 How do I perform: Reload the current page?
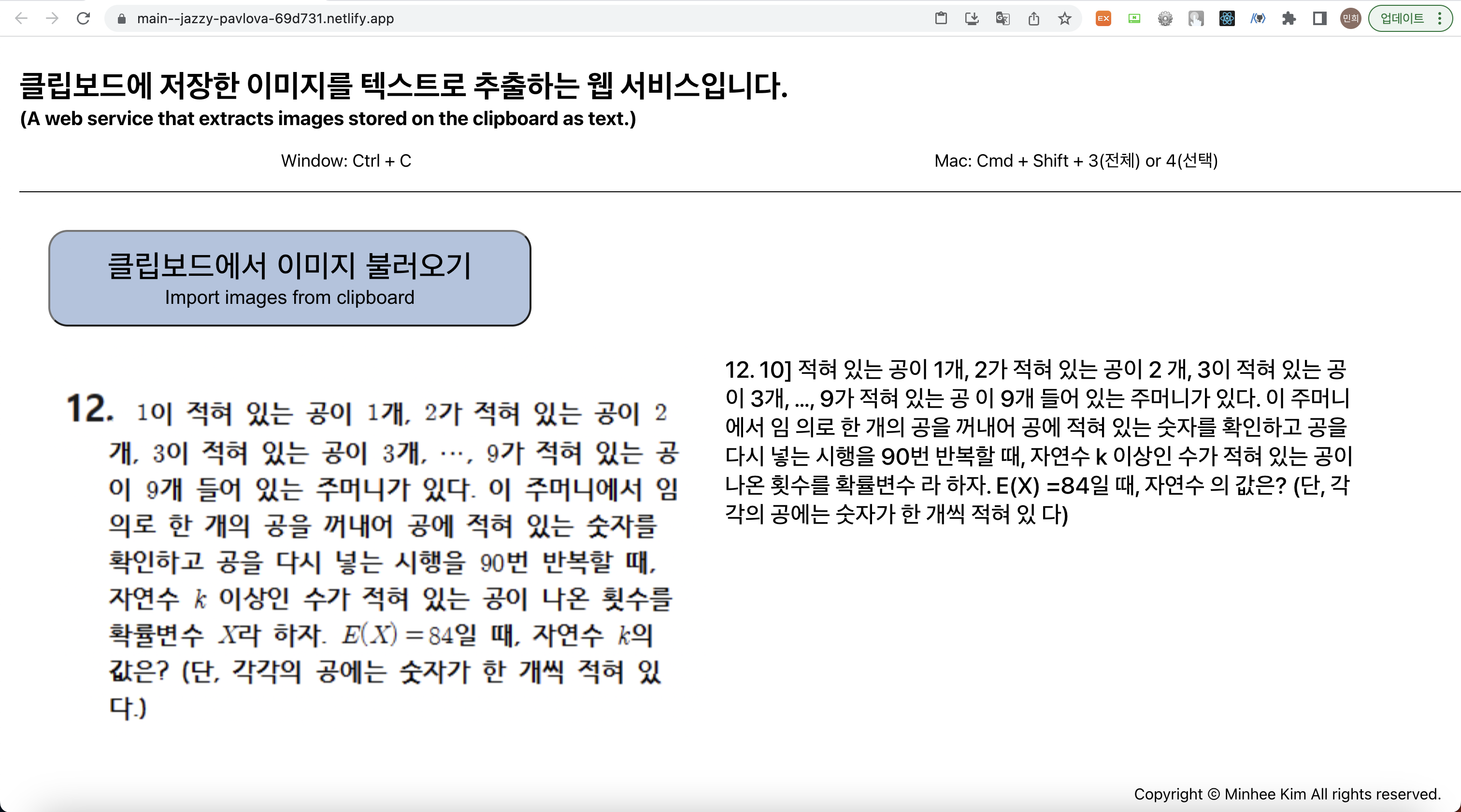coord(84,18)
